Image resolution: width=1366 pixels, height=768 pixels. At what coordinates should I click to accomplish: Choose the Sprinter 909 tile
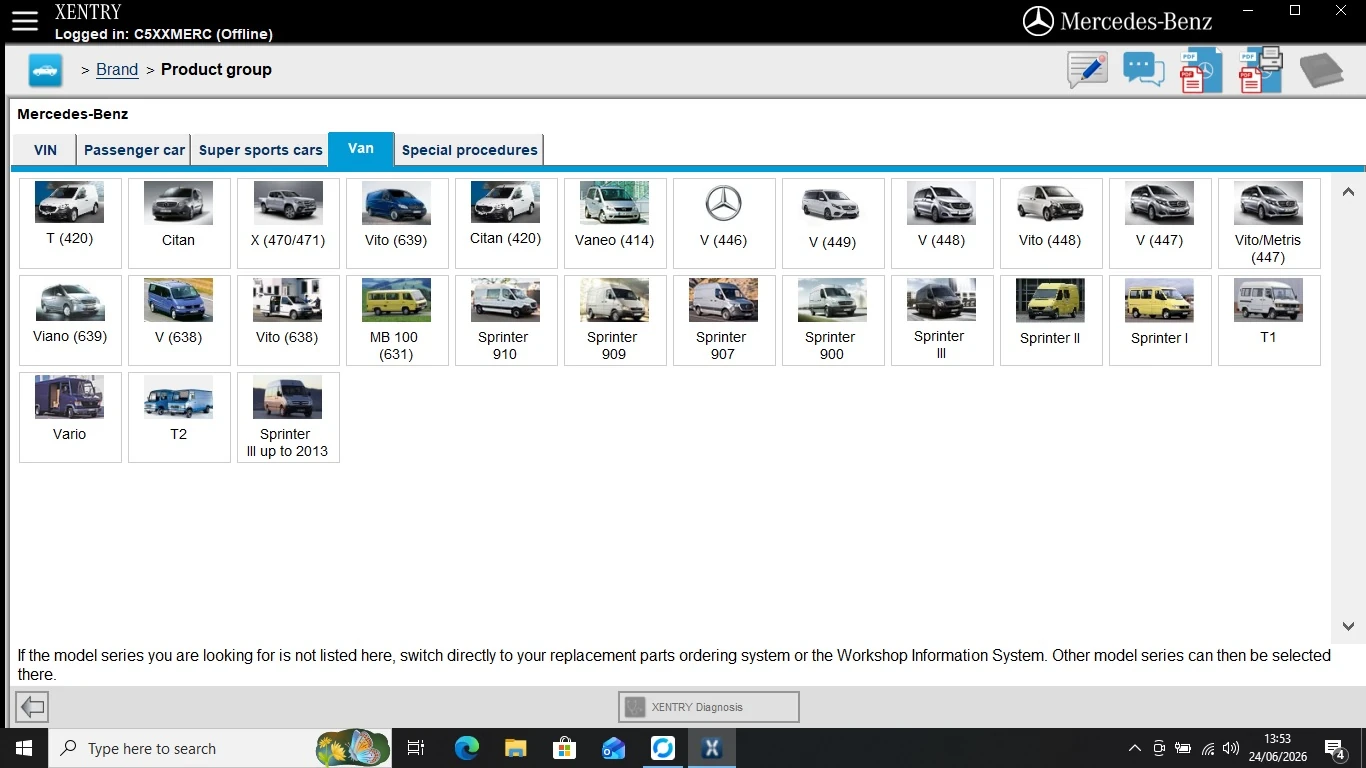[x=615, y=320]
